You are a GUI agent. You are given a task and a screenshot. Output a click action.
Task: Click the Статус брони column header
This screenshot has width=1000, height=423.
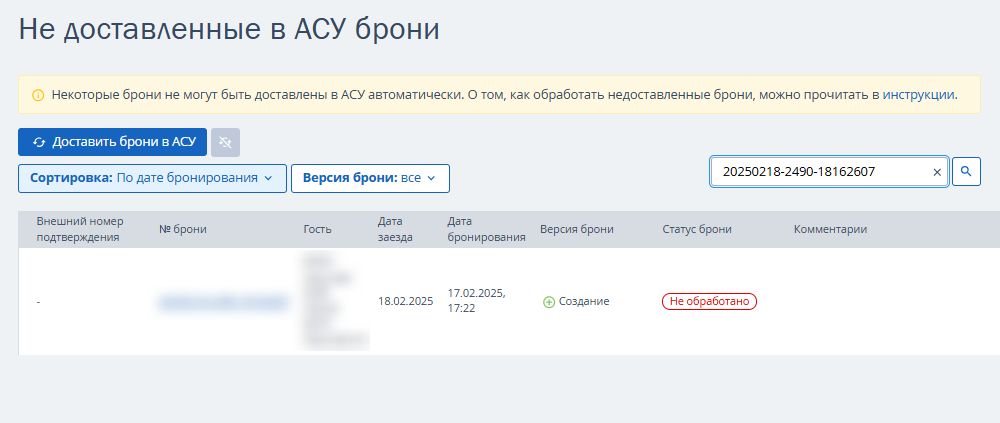pyautogui.click(x=697, y=229)
